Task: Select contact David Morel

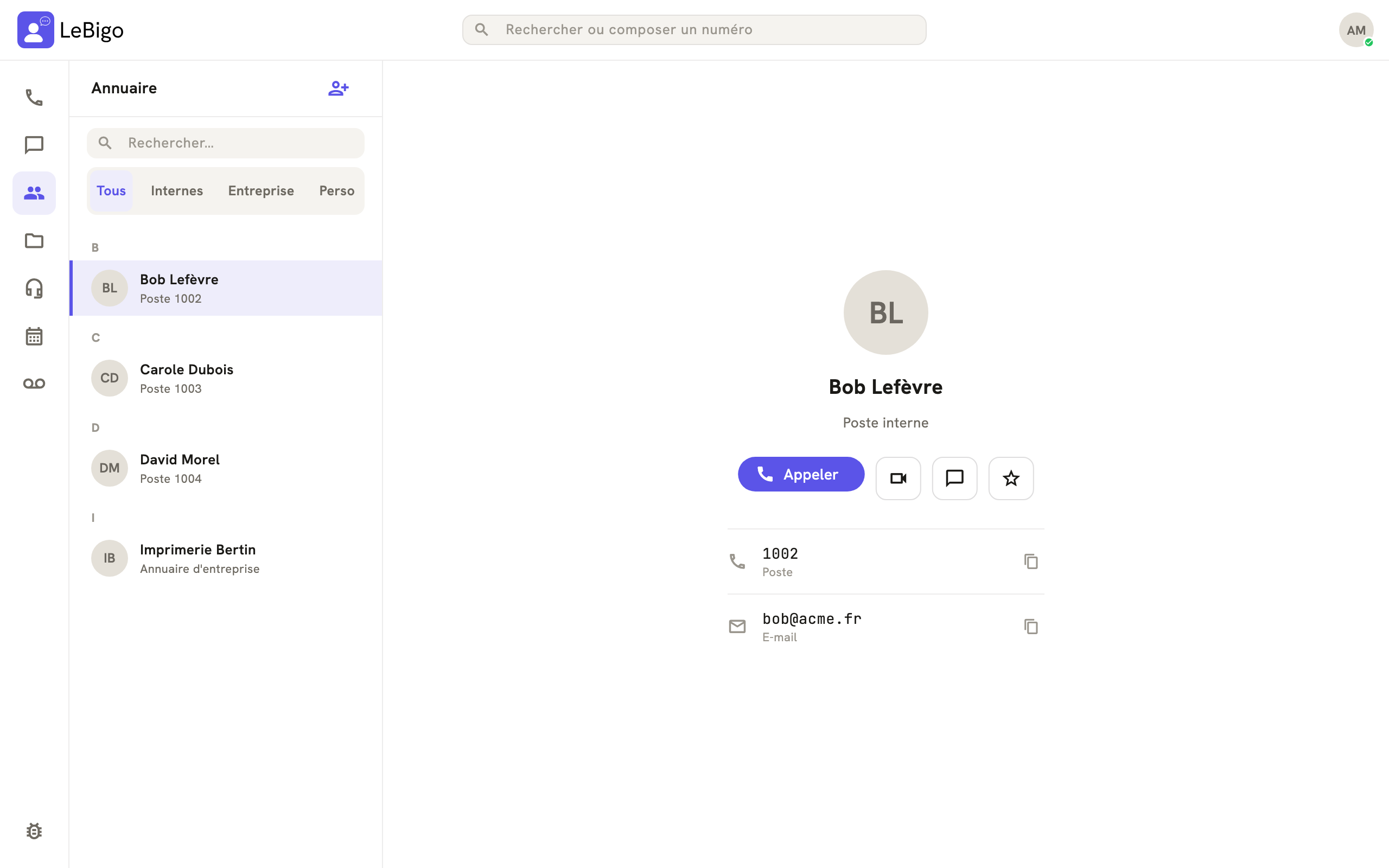Action: (x=226, y=468)
